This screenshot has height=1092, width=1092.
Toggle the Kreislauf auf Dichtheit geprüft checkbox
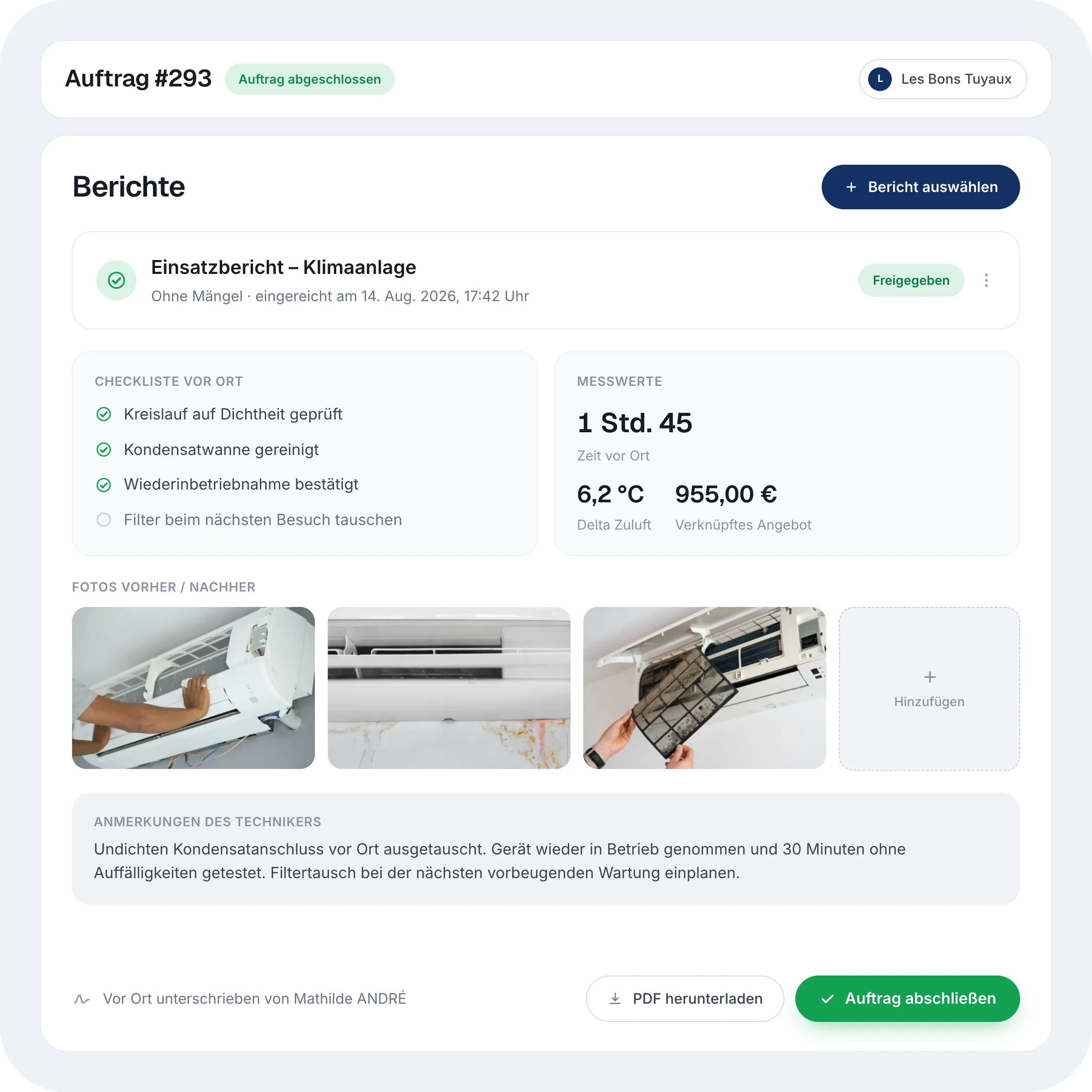104,415
